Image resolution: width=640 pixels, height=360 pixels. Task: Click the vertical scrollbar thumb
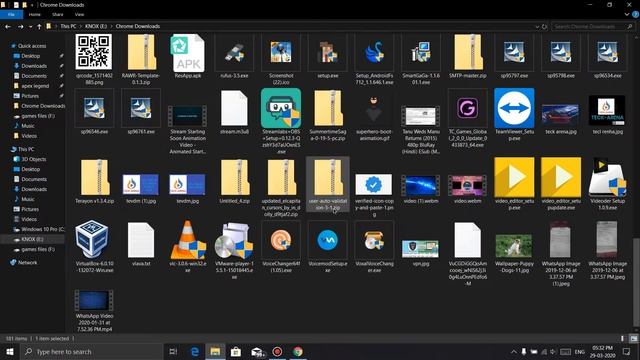(635, 282)
